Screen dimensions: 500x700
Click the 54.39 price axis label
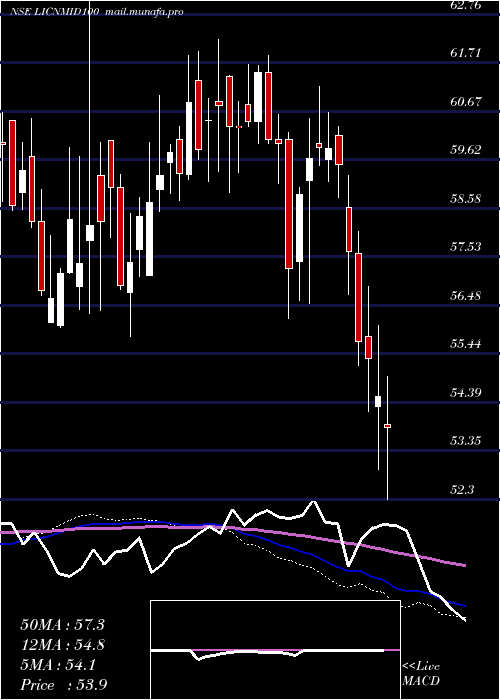click(x=466, y=392)
